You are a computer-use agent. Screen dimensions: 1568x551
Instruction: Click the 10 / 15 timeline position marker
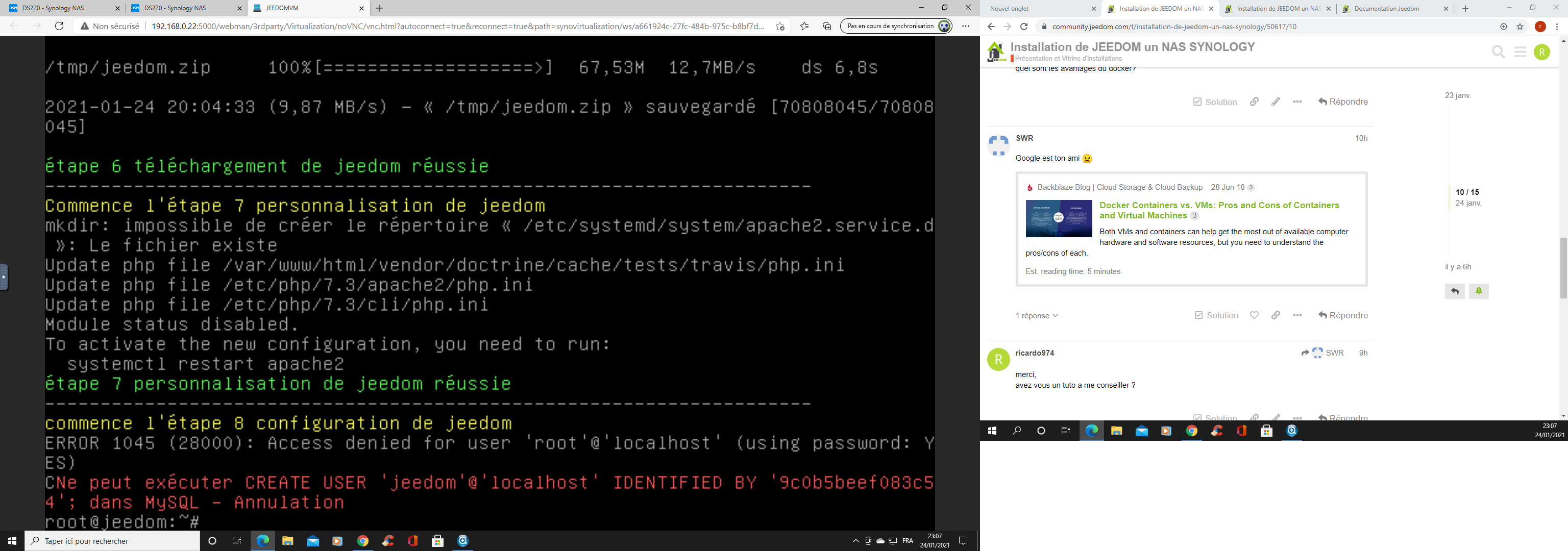(1467, 192)
